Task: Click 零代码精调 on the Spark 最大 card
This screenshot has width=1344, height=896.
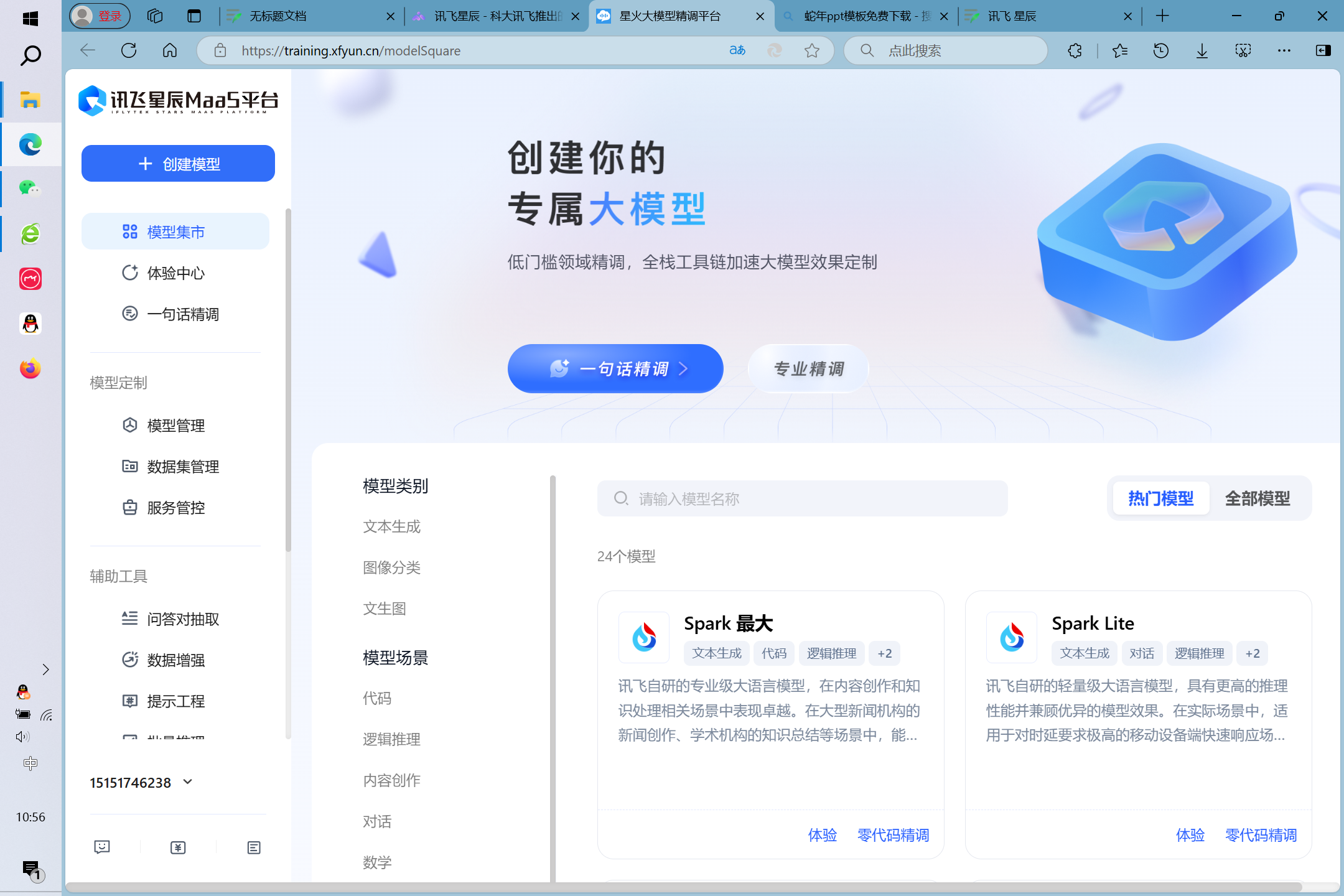Action: pos(894,835)
